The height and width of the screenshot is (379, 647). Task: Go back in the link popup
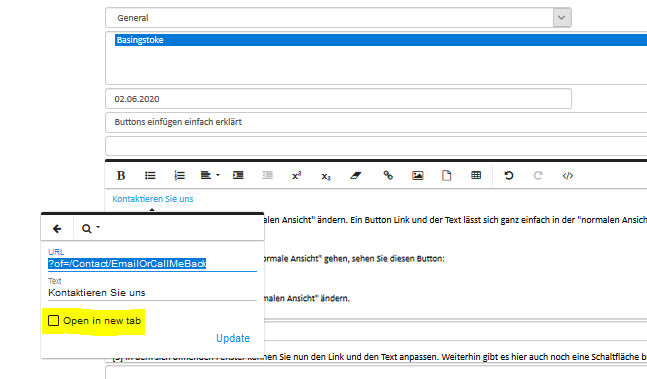pos(57,228)
